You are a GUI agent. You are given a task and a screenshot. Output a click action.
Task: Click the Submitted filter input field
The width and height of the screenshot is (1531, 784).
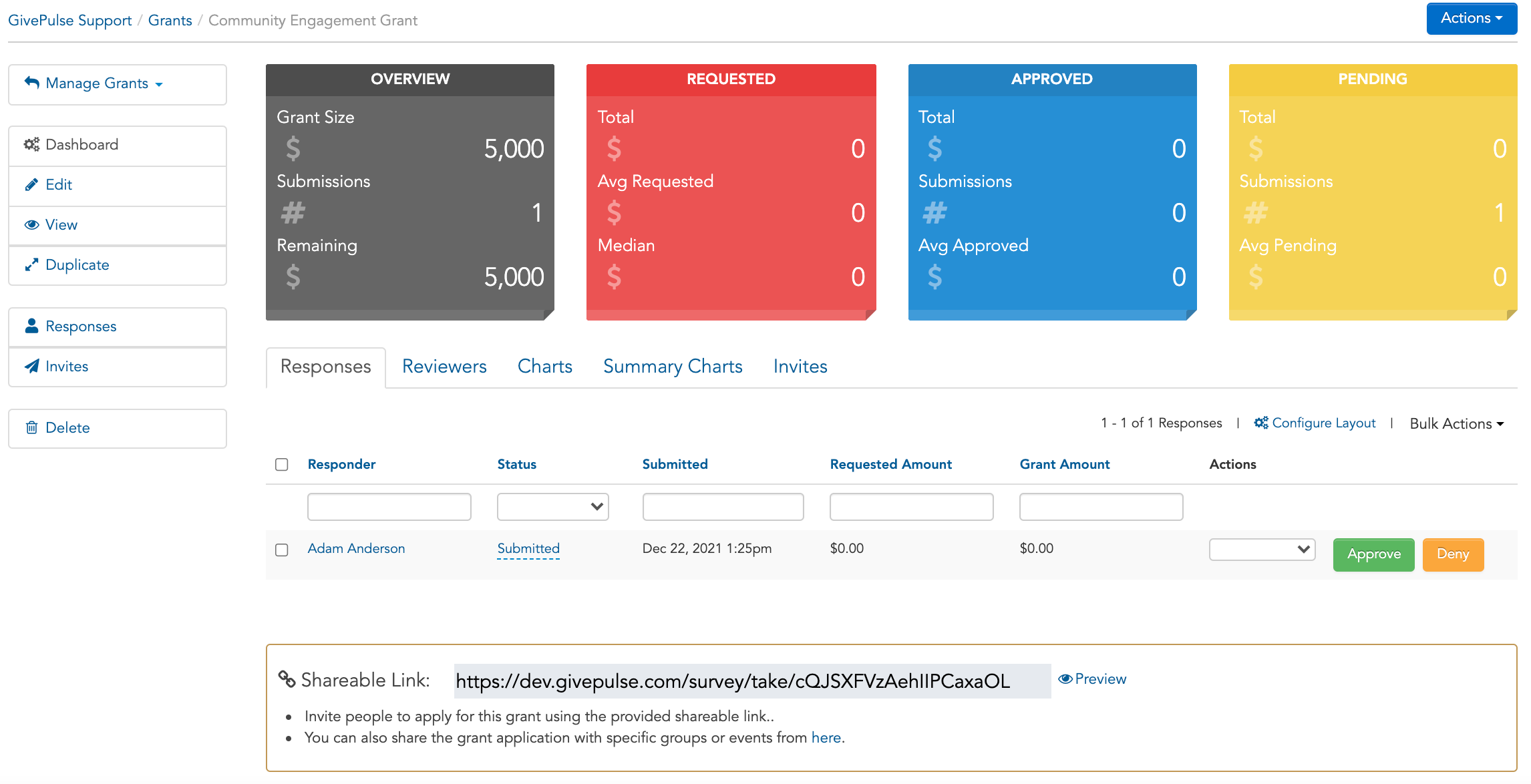coord(723,507)
